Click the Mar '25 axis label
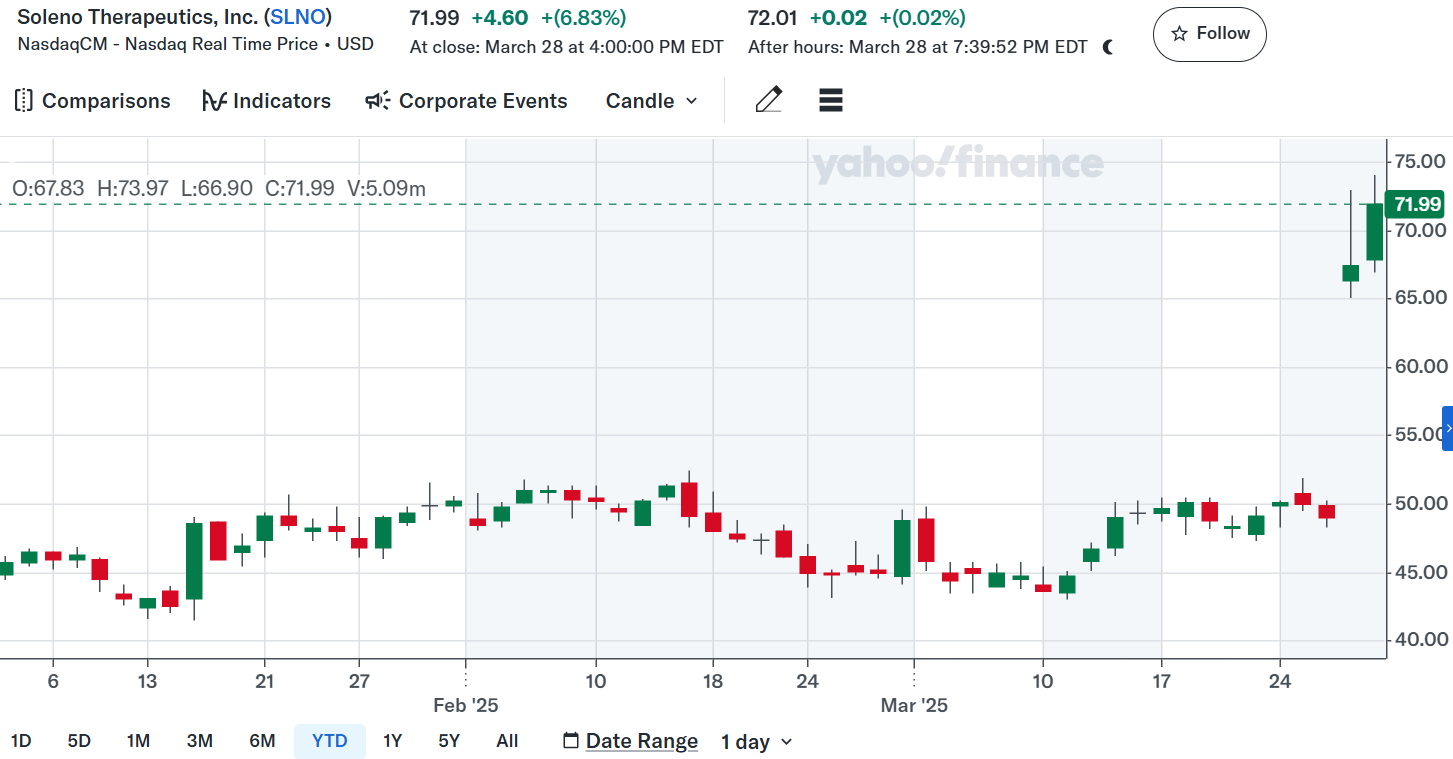The width and height of the screenshot is (1453, 759). [914, 705]
